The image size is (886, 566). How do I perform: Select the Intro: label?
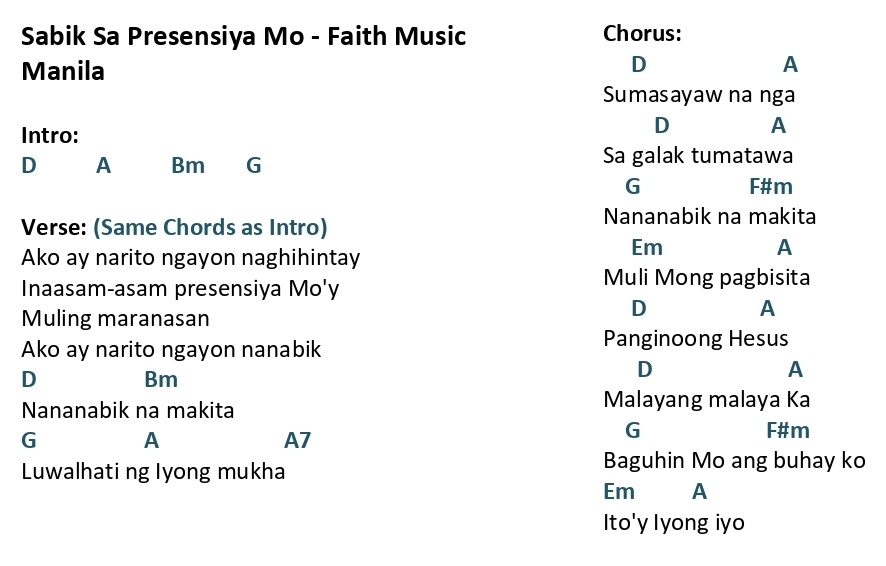pos(50,136)
